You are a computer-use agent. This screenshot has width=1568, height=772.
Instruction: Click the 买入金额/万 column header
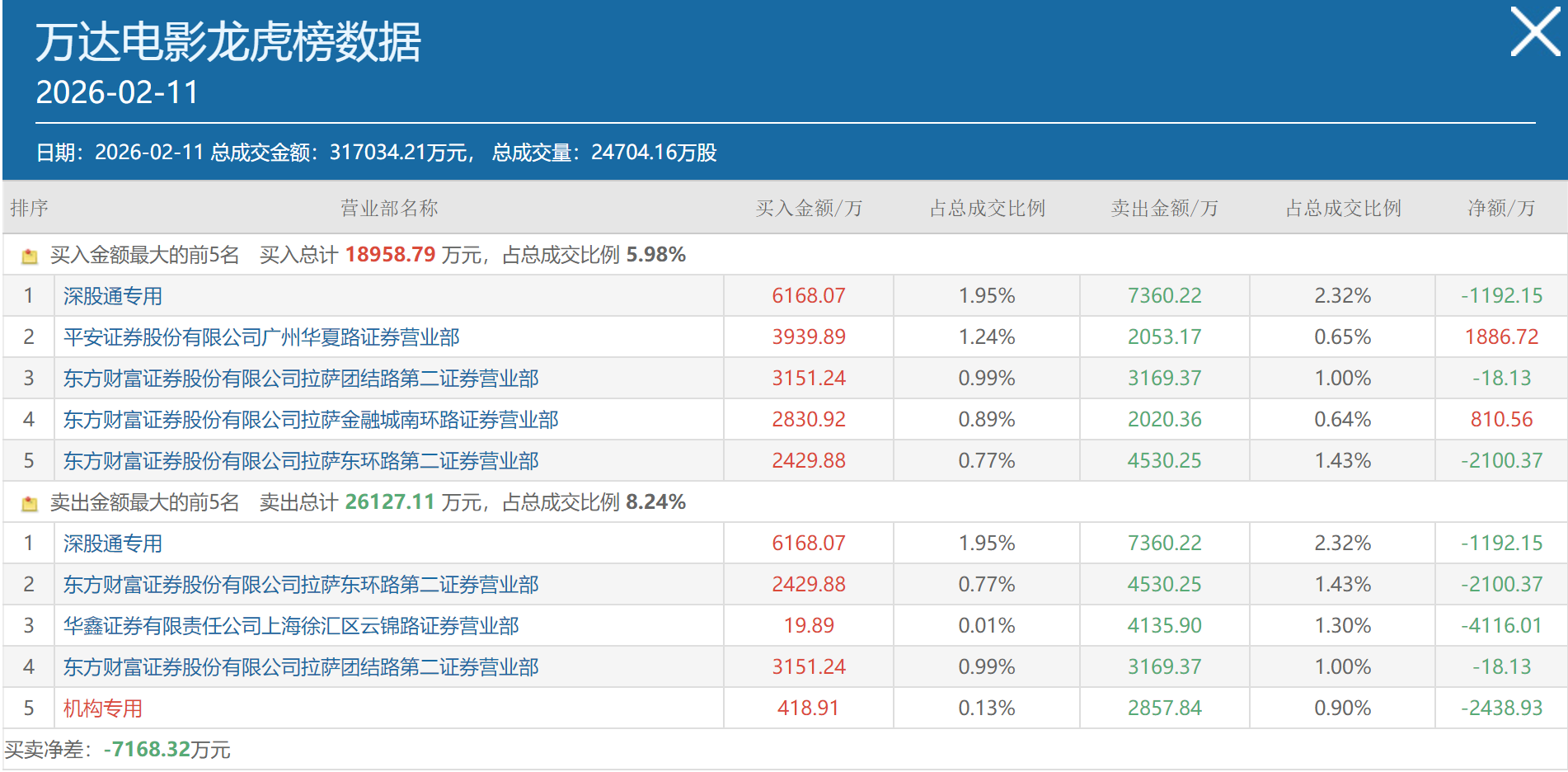coord(809,208)
